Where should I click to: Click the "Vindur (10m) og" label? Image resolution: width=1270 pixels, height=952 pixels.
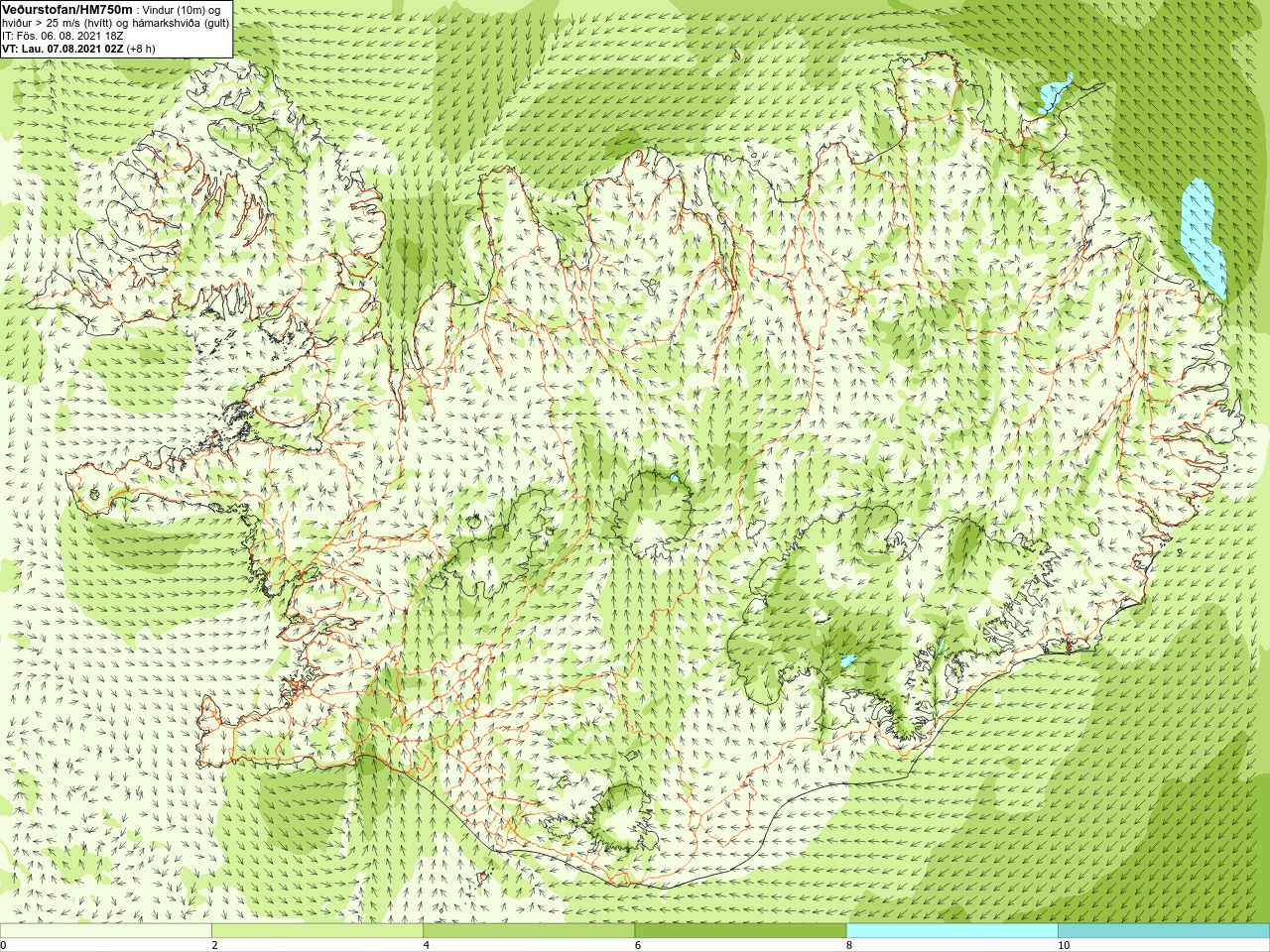coord(183,10)
